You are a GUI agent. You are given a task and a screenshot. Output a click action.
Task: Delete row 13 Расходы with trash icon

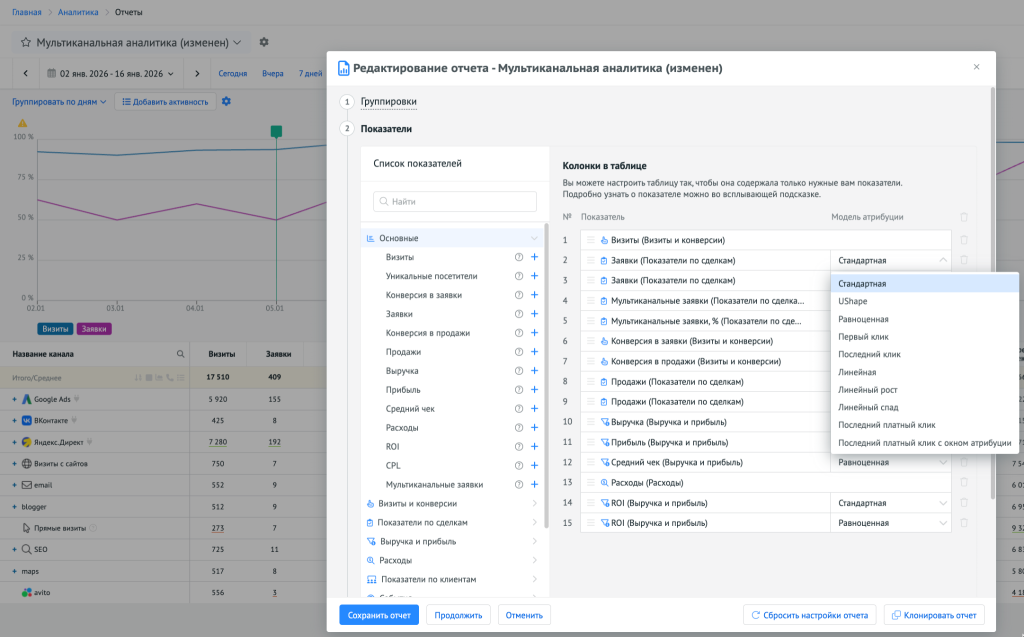pyautogui.click(x=964, y=482)
